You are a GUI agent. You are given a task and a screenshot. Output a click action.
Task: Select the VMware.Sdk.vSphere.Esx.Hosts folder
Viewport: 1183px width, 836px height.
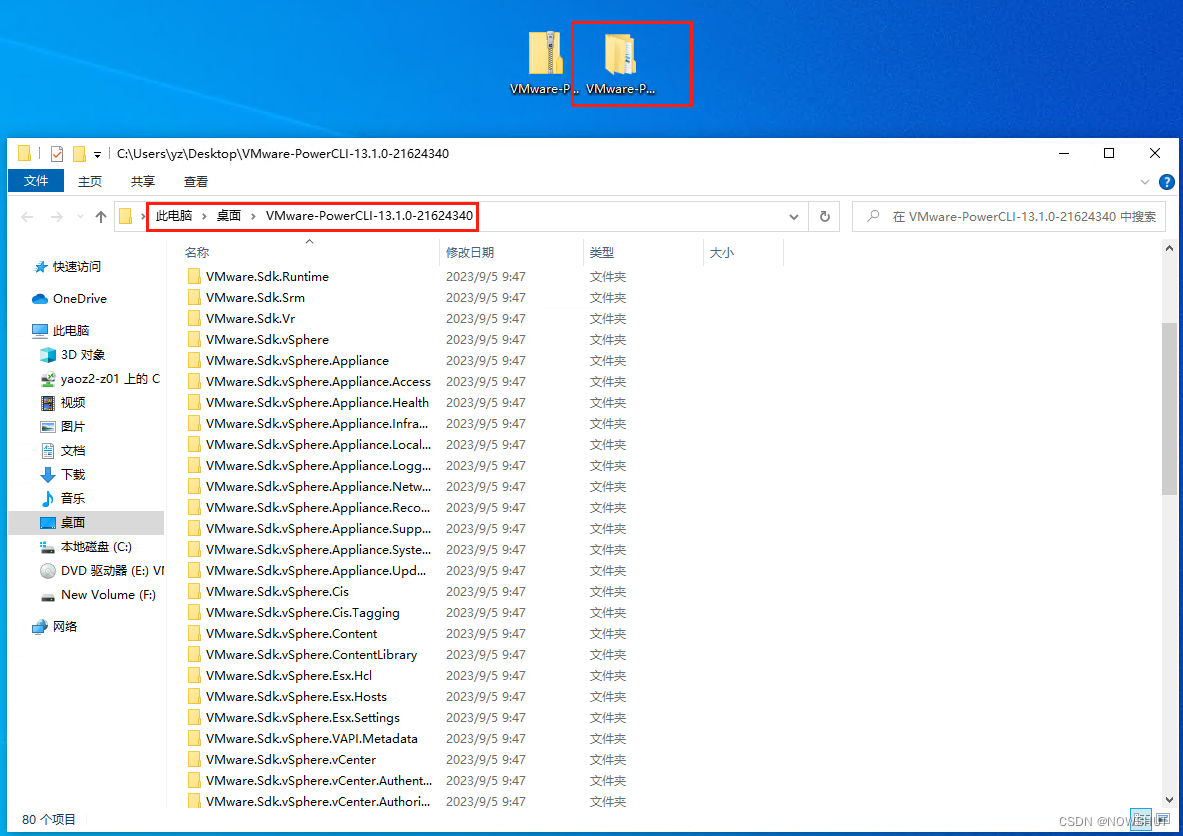point(296,697)
